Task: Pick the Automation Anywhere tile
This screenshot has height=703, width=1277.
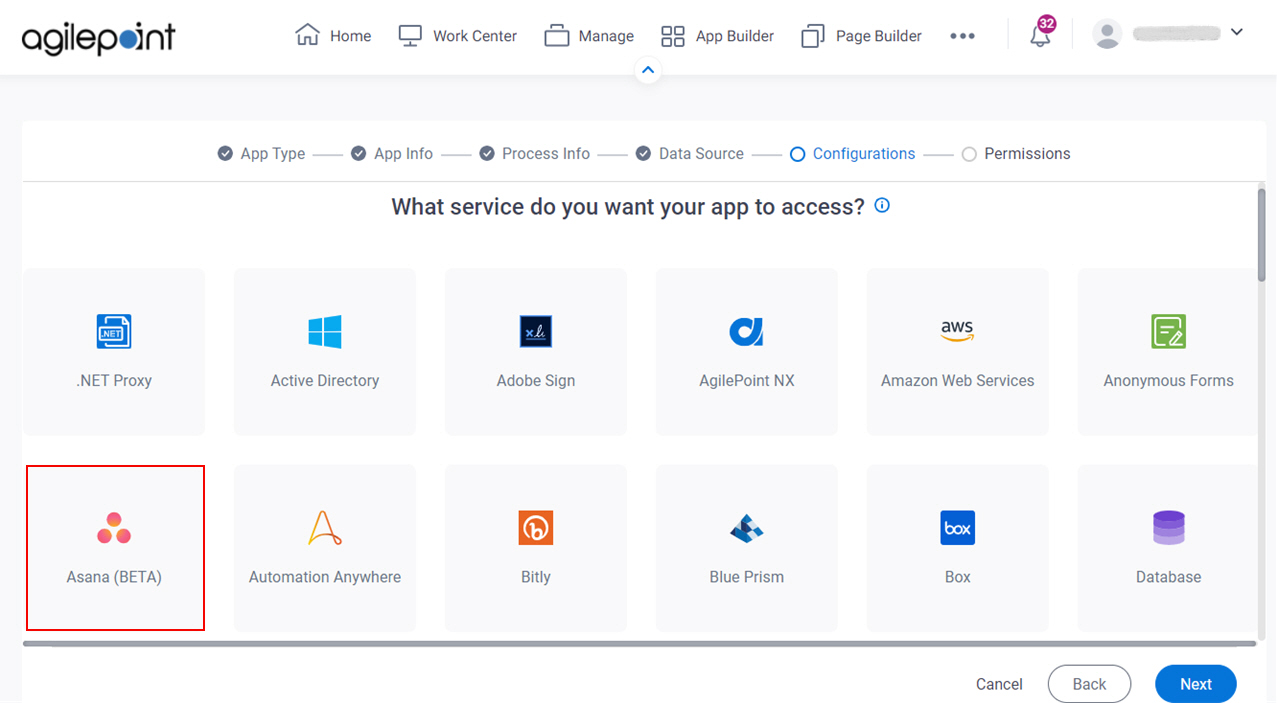Action: (324, 547)
